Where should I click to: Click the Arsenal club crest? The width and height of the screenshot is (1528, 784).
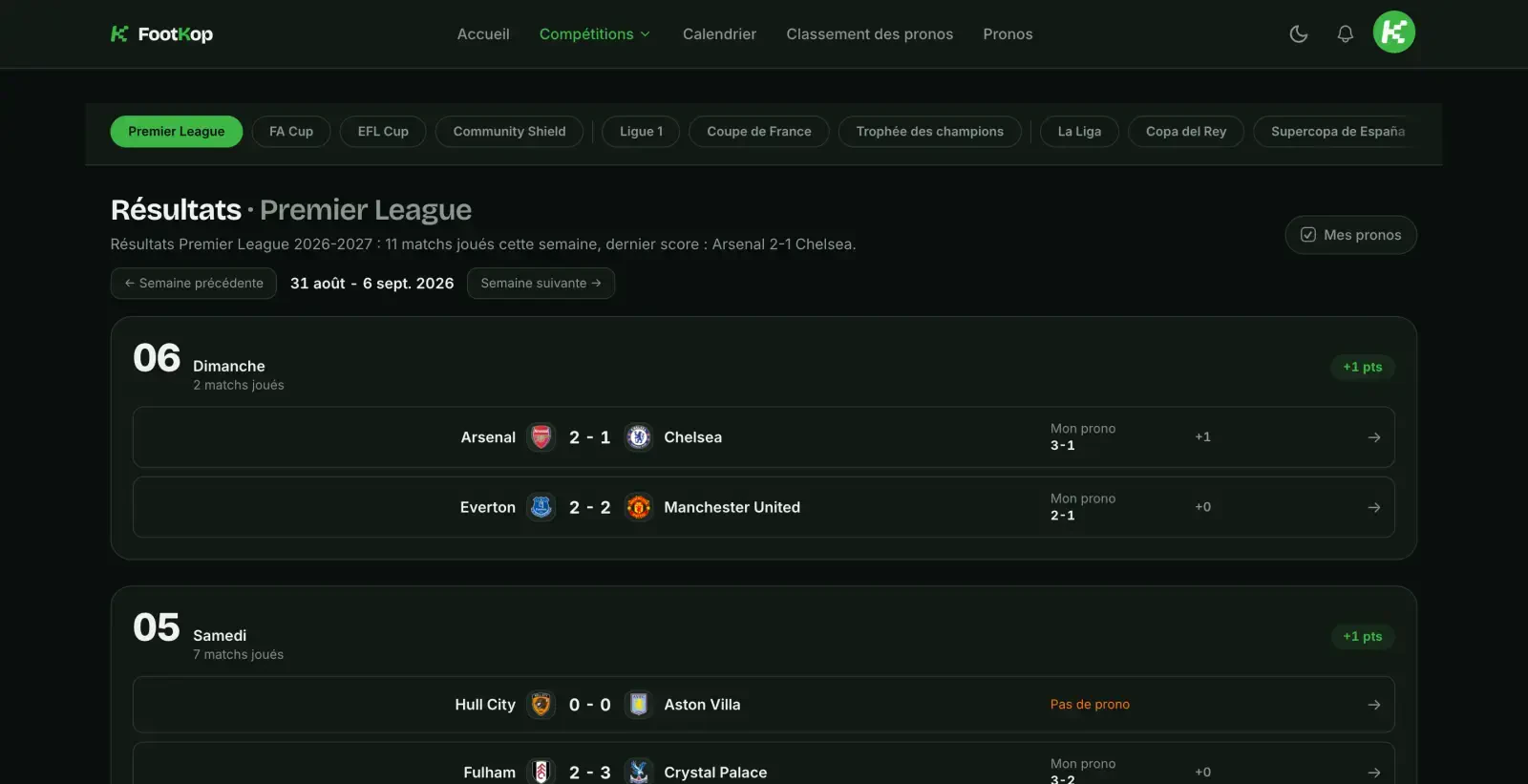point(541,437)
